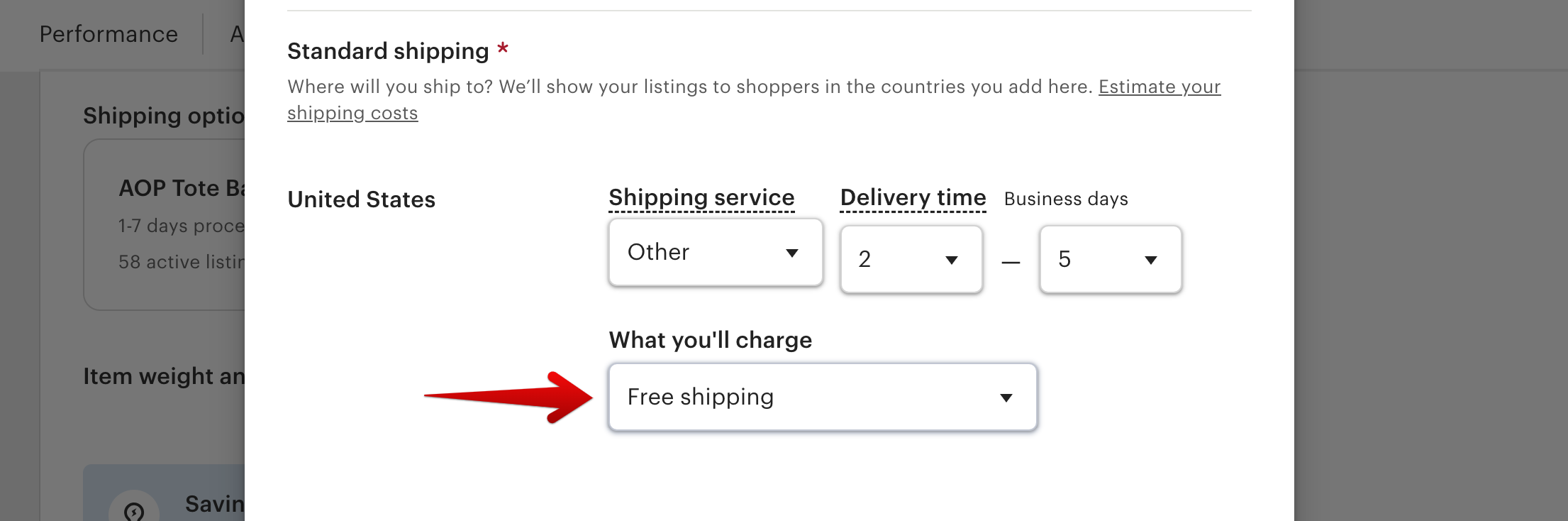Click the dashed Shipping service tooltip label
Screen dimensions: 1568x521
point(701,198)
